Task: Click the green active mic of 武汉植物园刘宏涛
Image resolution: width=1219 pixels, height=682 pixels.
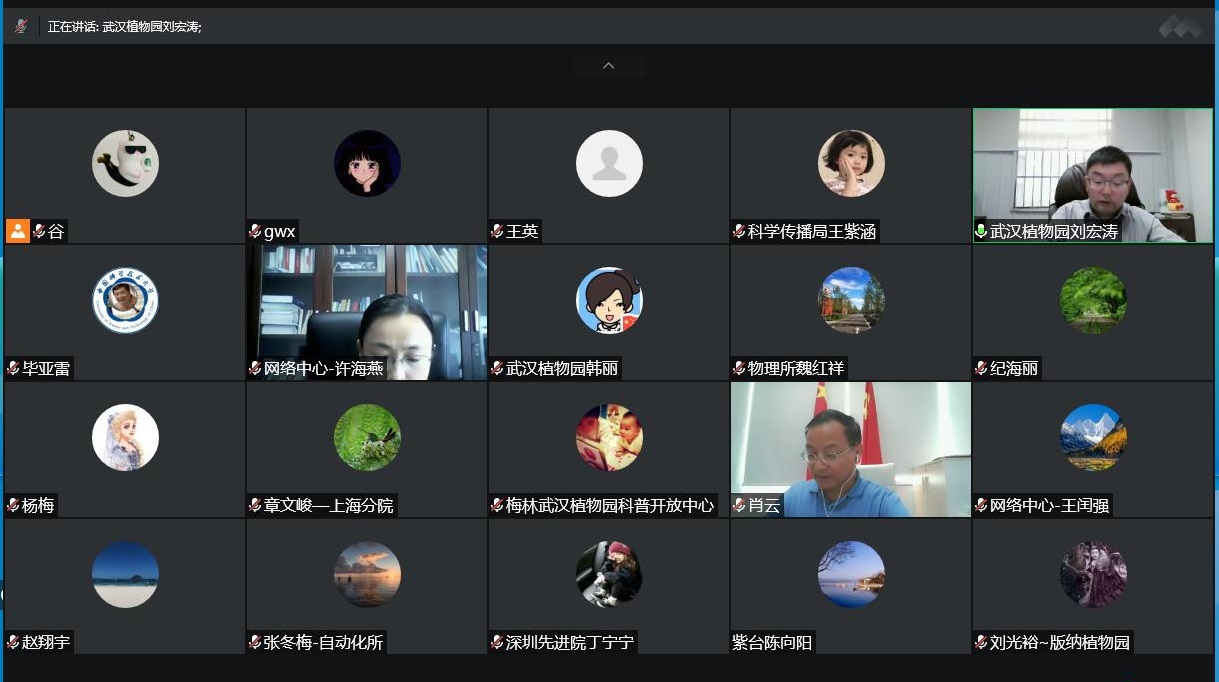Action: [x=981, y=232]
